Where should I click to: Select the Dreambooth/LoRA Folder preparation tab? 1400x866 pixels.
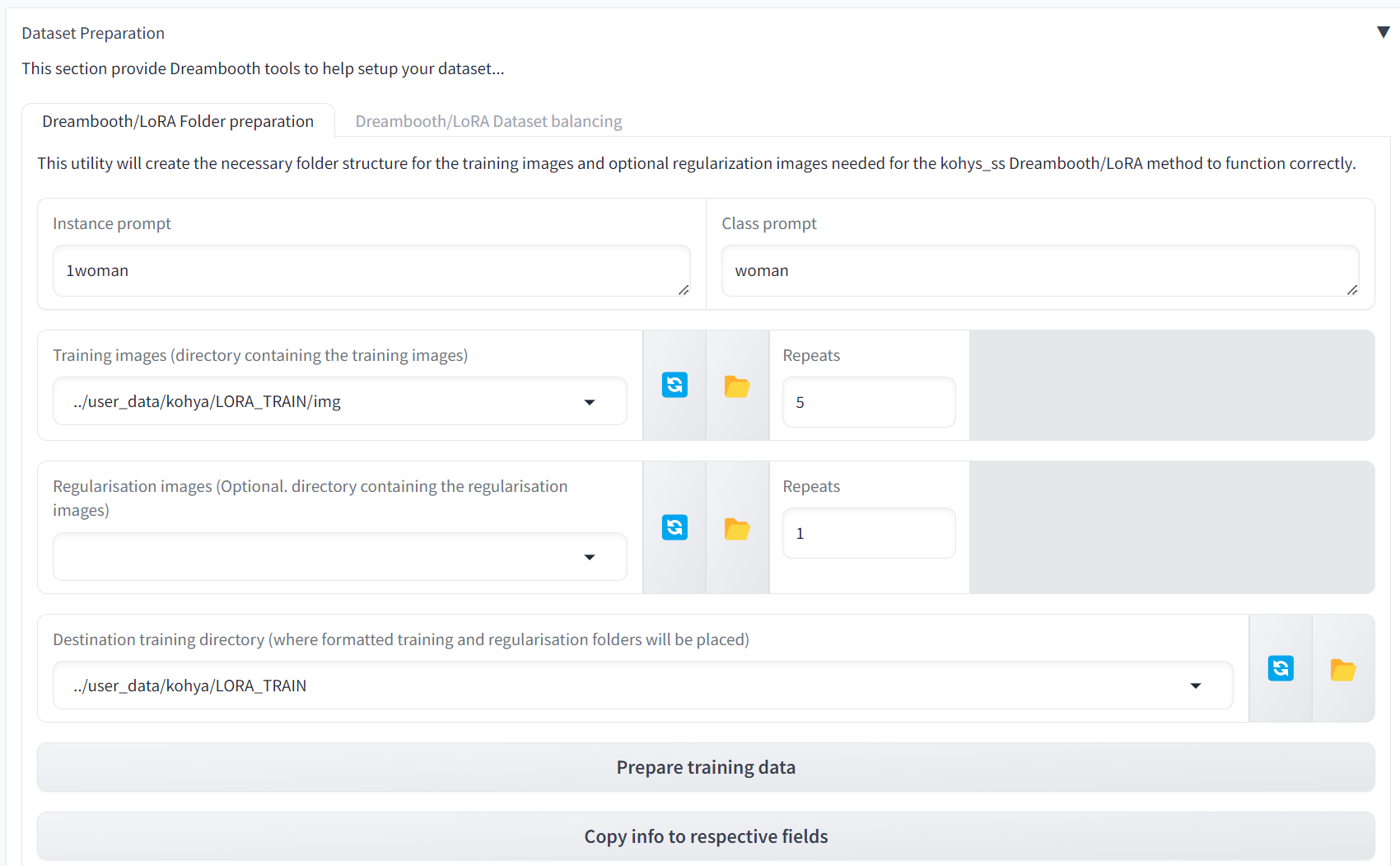click(178, 120)
